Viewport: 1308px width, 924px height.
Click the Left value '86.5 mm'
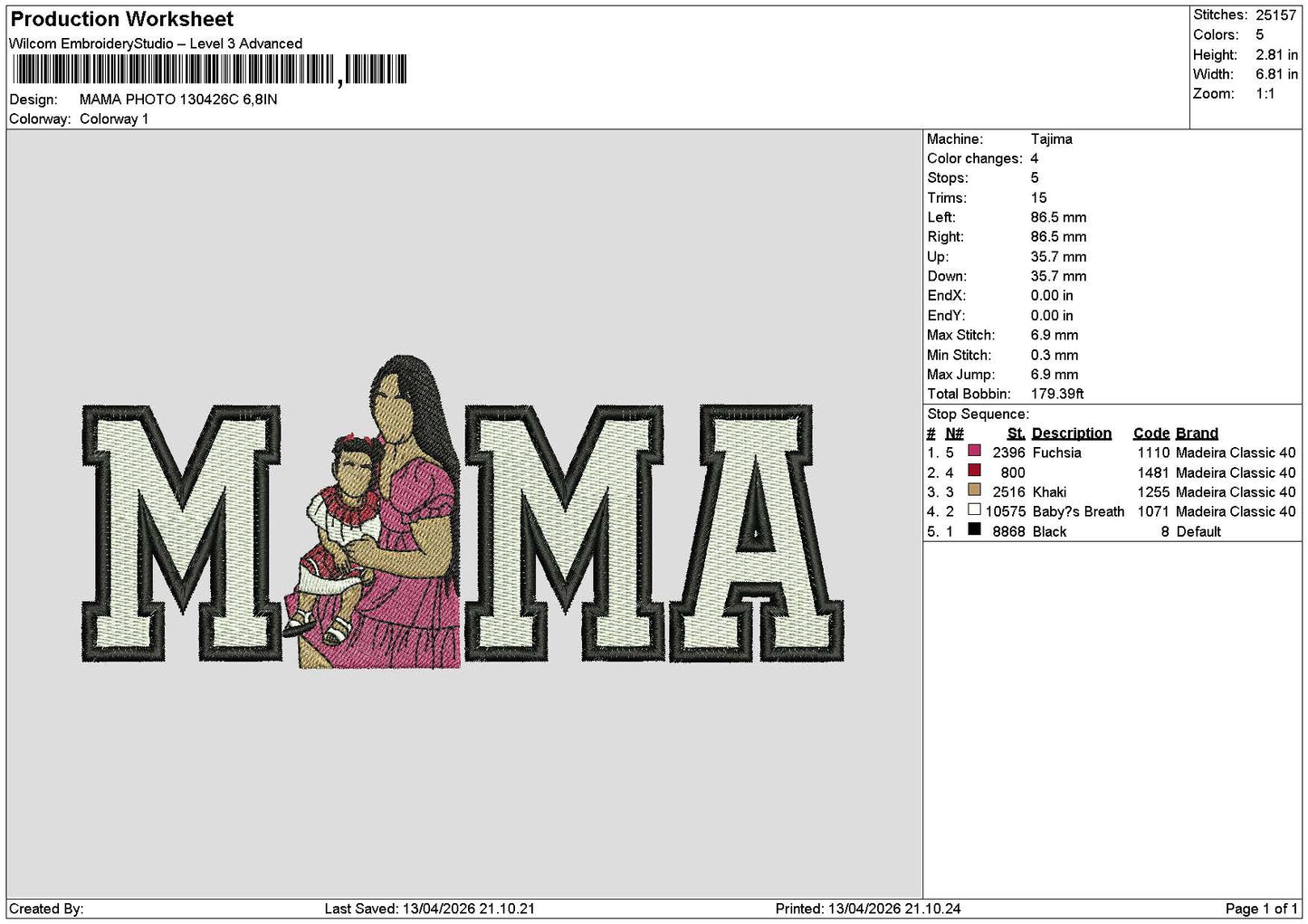[1058, 218]
